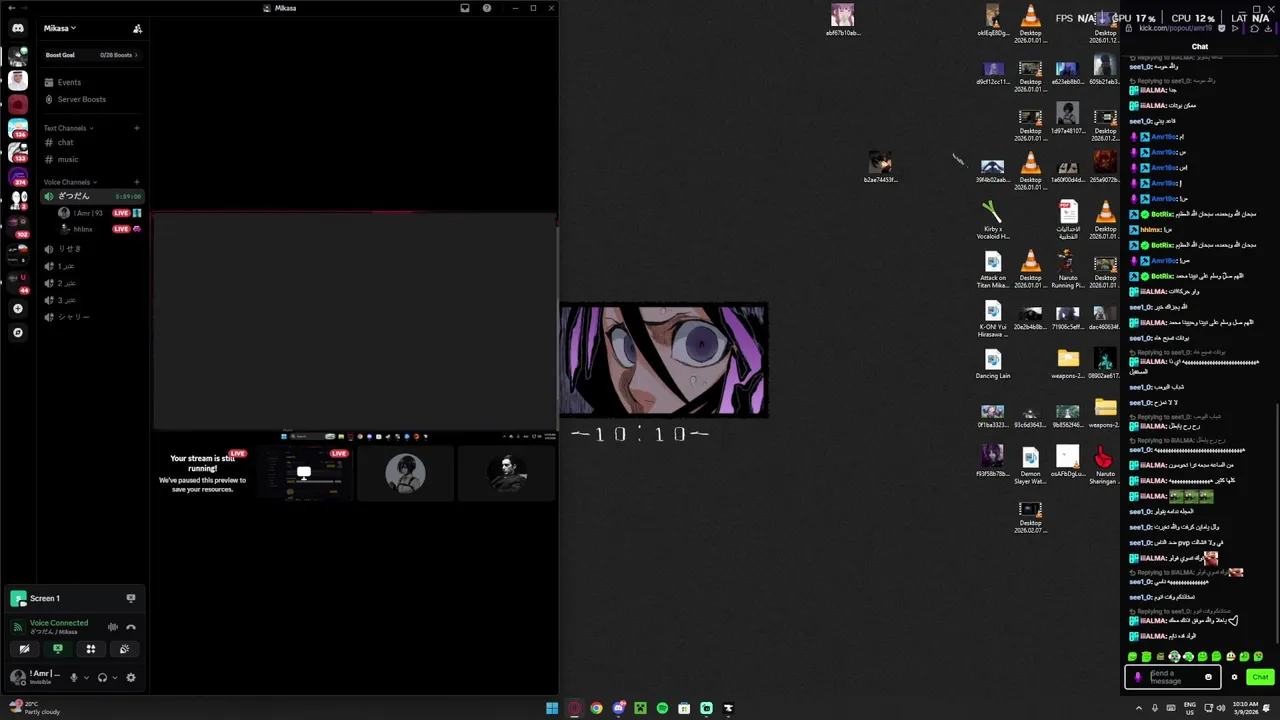The width and height of the screenshot is (1280, 720).
Task: Open the weather widget showing 20°C
Action: (x=35, y=708)
